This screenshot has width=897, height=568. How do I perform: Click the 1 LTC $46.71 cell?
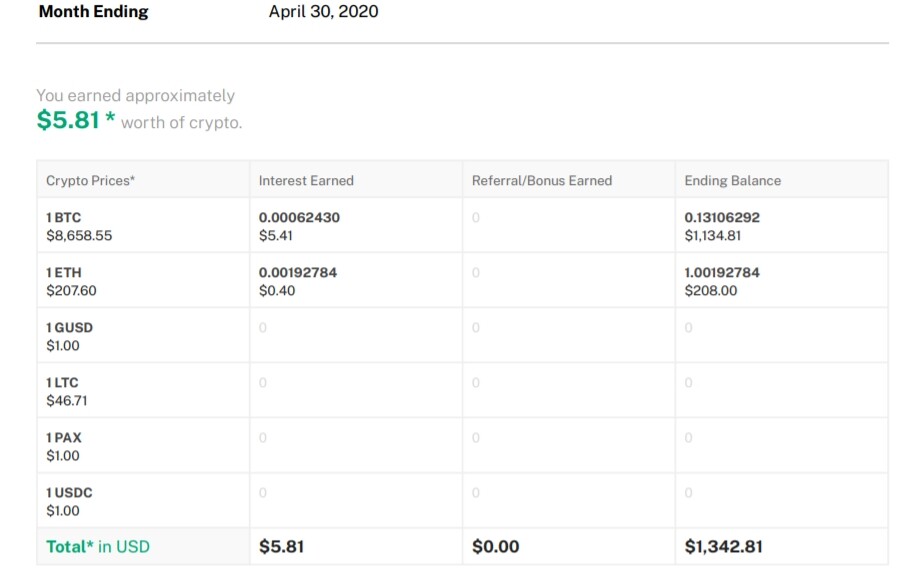[x=143, y=391]
